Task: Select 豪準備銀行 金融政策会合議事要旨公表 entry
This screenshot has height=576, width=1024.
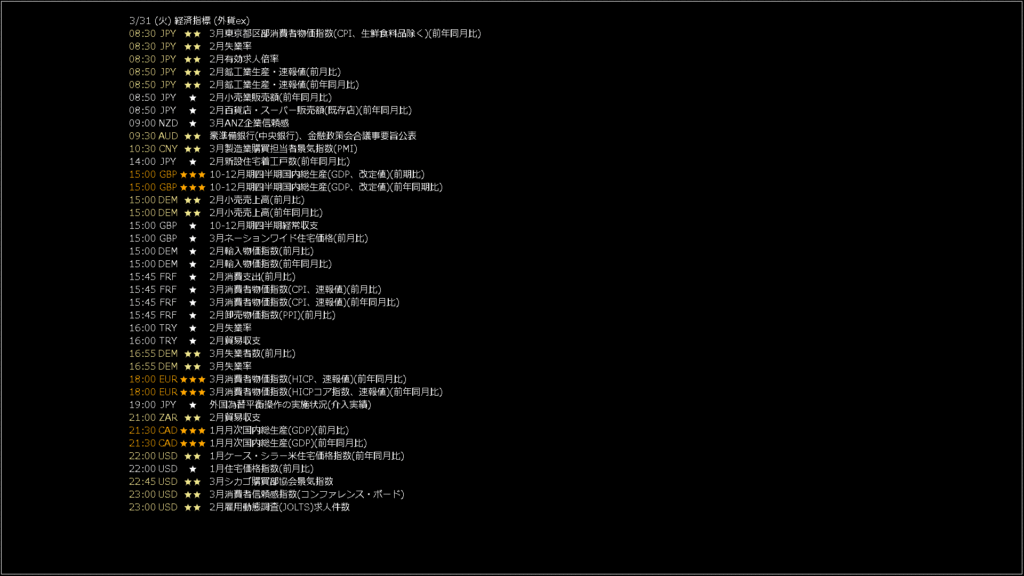Action: [313, 136]
